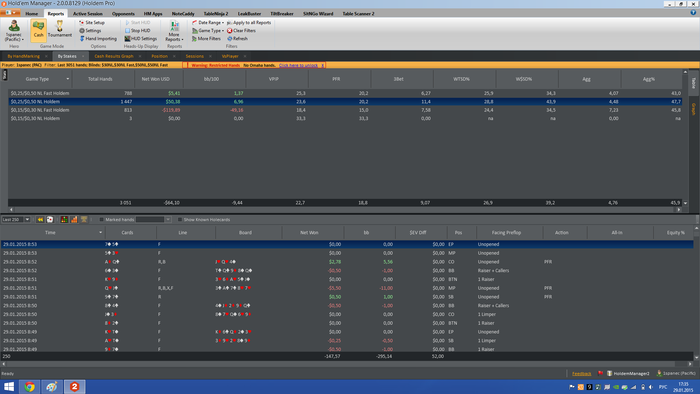Expand the Game Type filter dropdown

coord(208,30)
